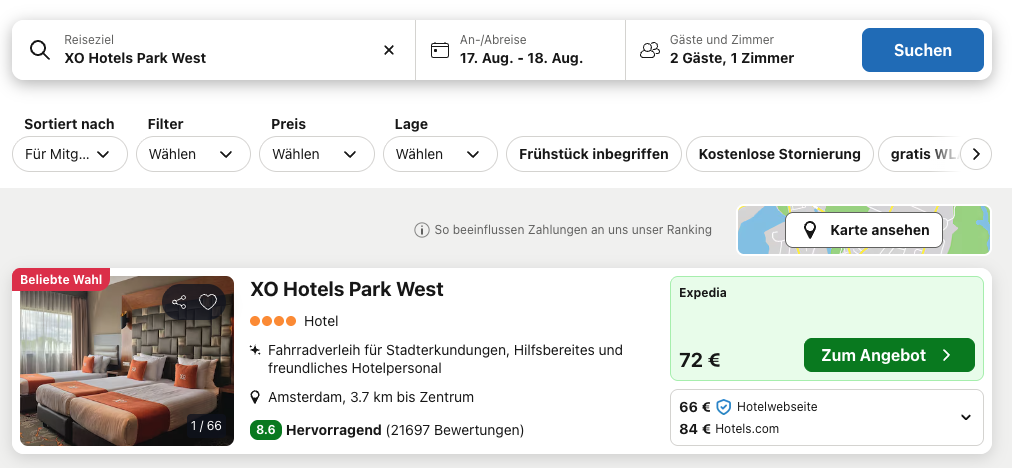Share XO Hotels Park West listing
This screenshot has height=468, width=1012.
(179, 301)
